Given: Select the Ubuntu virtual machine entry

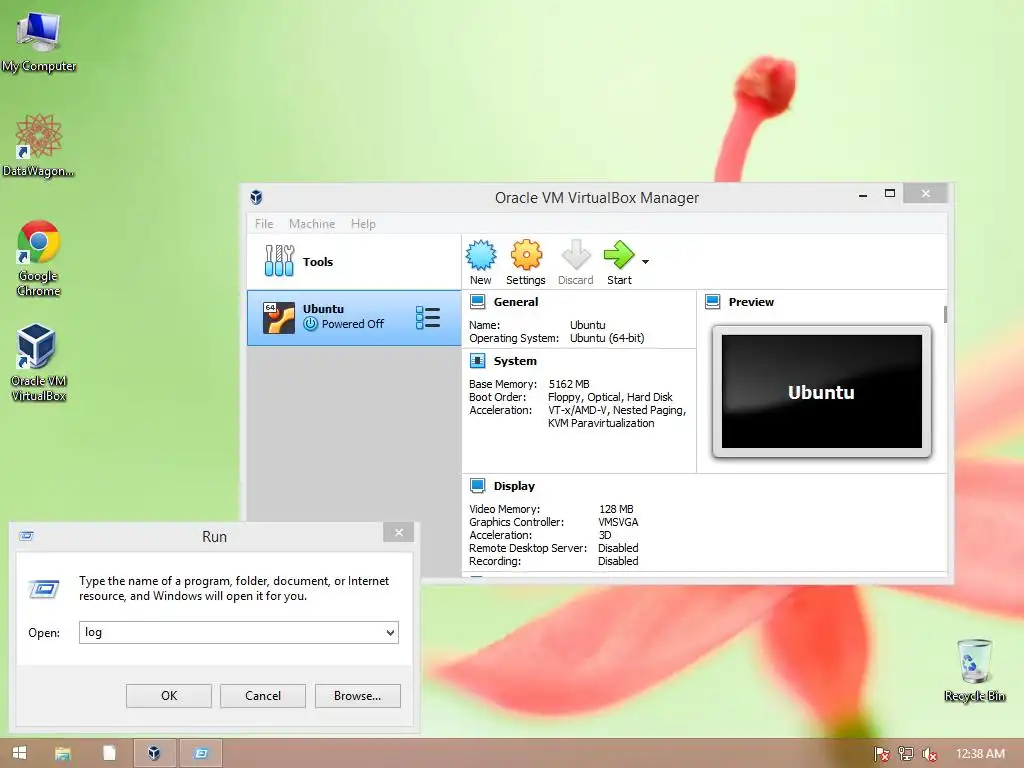Looking at the screenshot, I should pyautogui.click(x=354, y=317).
